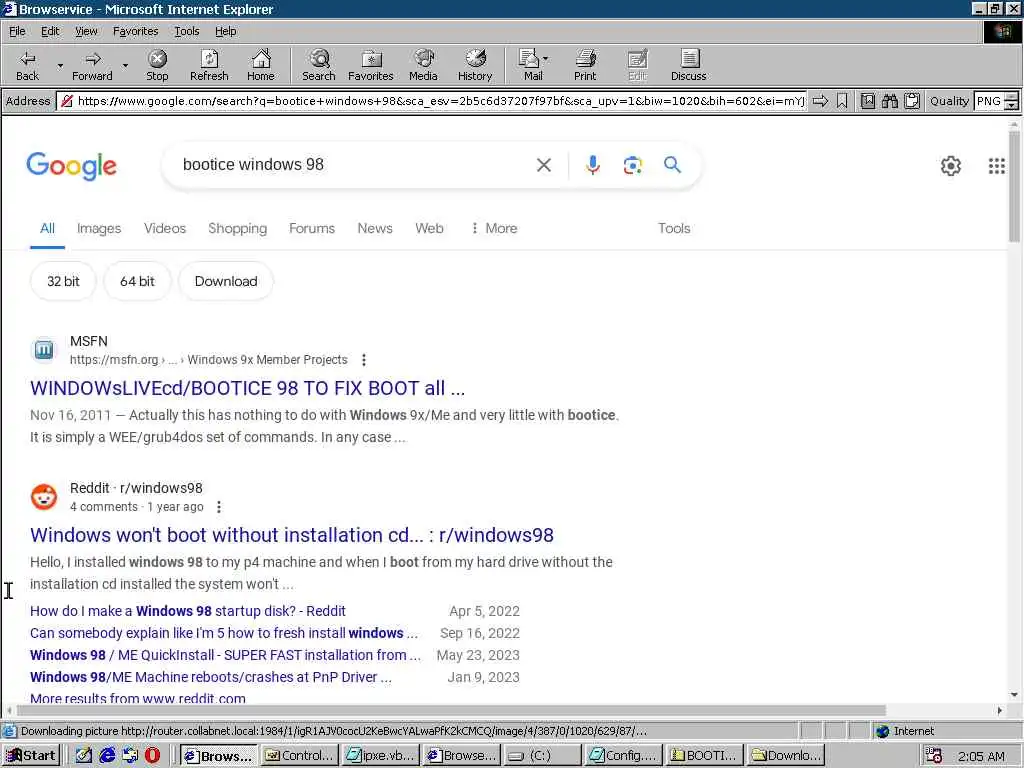Viewport: 1024px width, 768px height.
Task: Open the Quality PNG dropdown
Action: 1011,101
